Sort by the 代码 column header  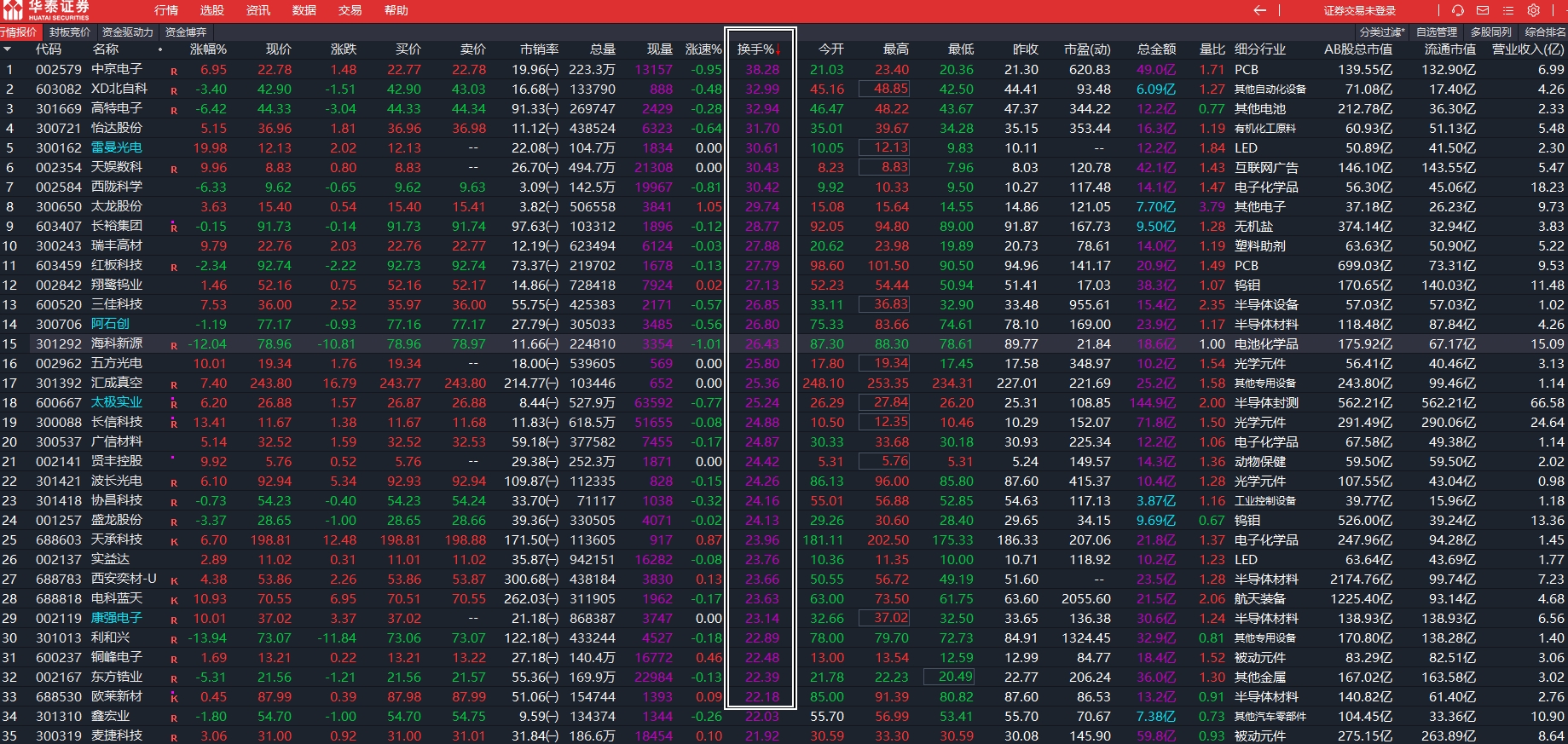click(x=49, y=49)
